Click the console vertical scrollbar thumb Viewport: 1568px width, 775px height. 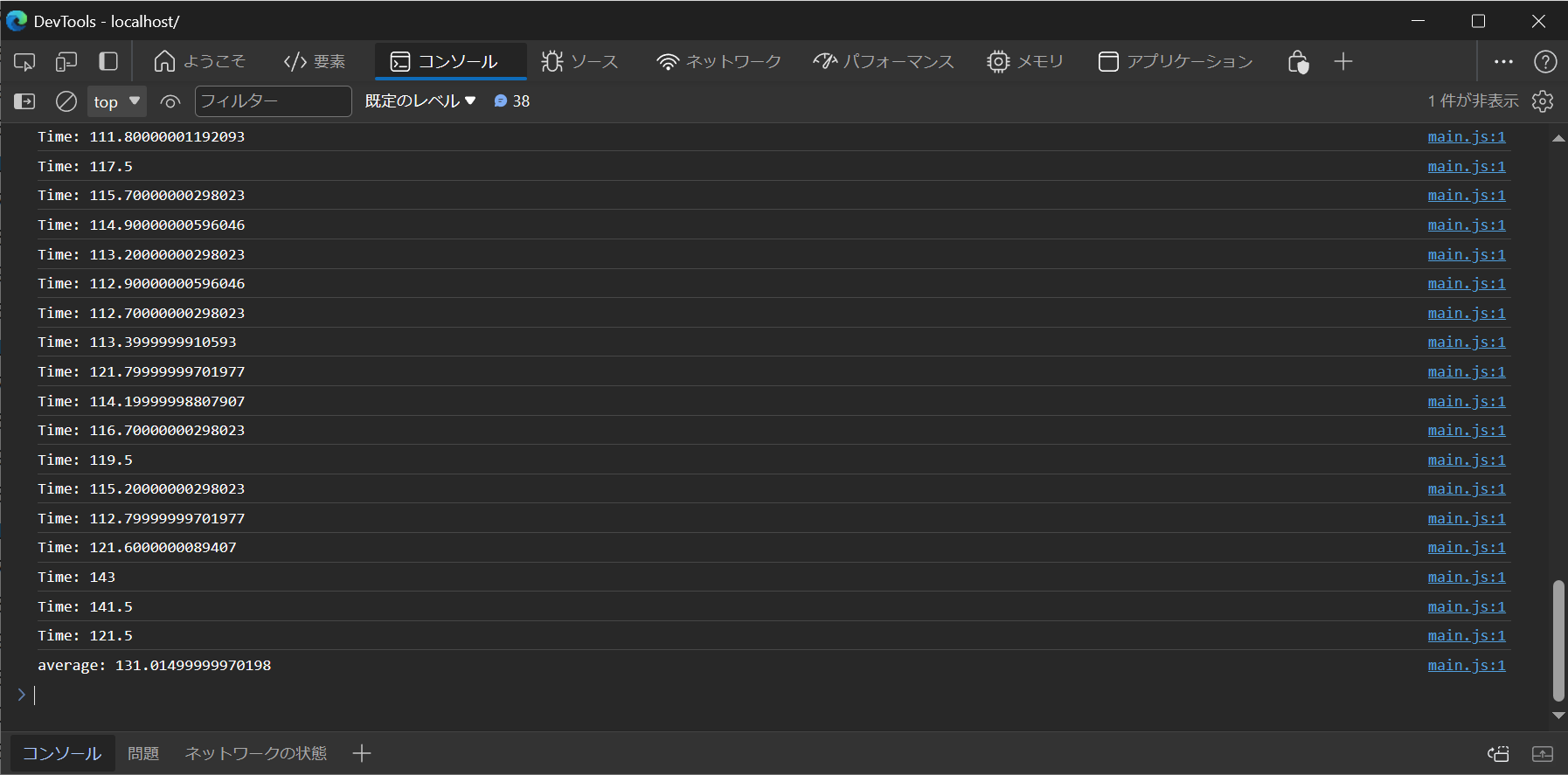pyautogui.click(x=1558, y=640)
